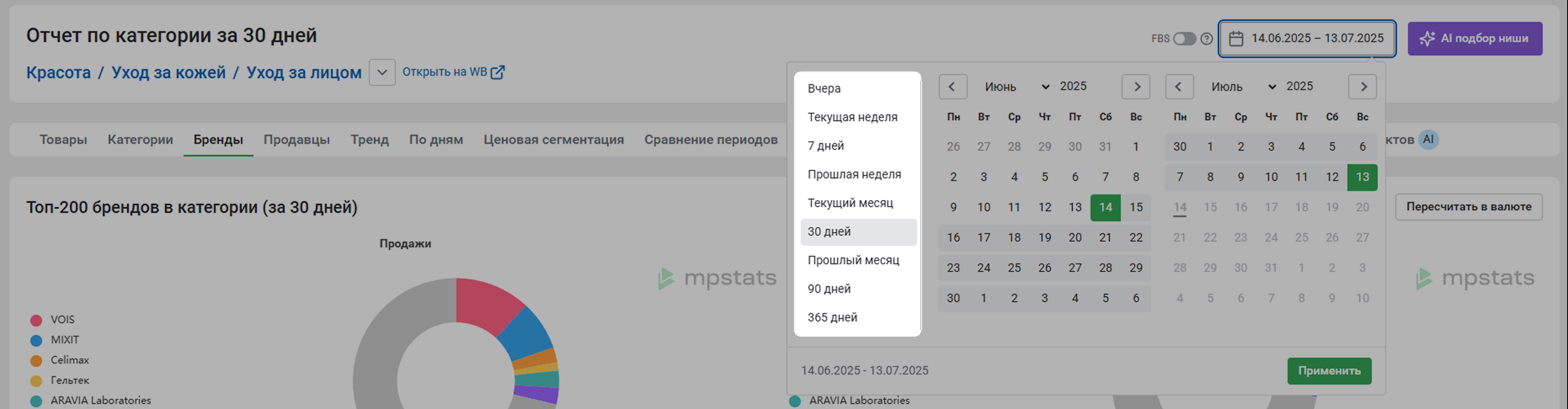Click 14.06.2025 - 13.07.2025 text in footer

[864, 371]
